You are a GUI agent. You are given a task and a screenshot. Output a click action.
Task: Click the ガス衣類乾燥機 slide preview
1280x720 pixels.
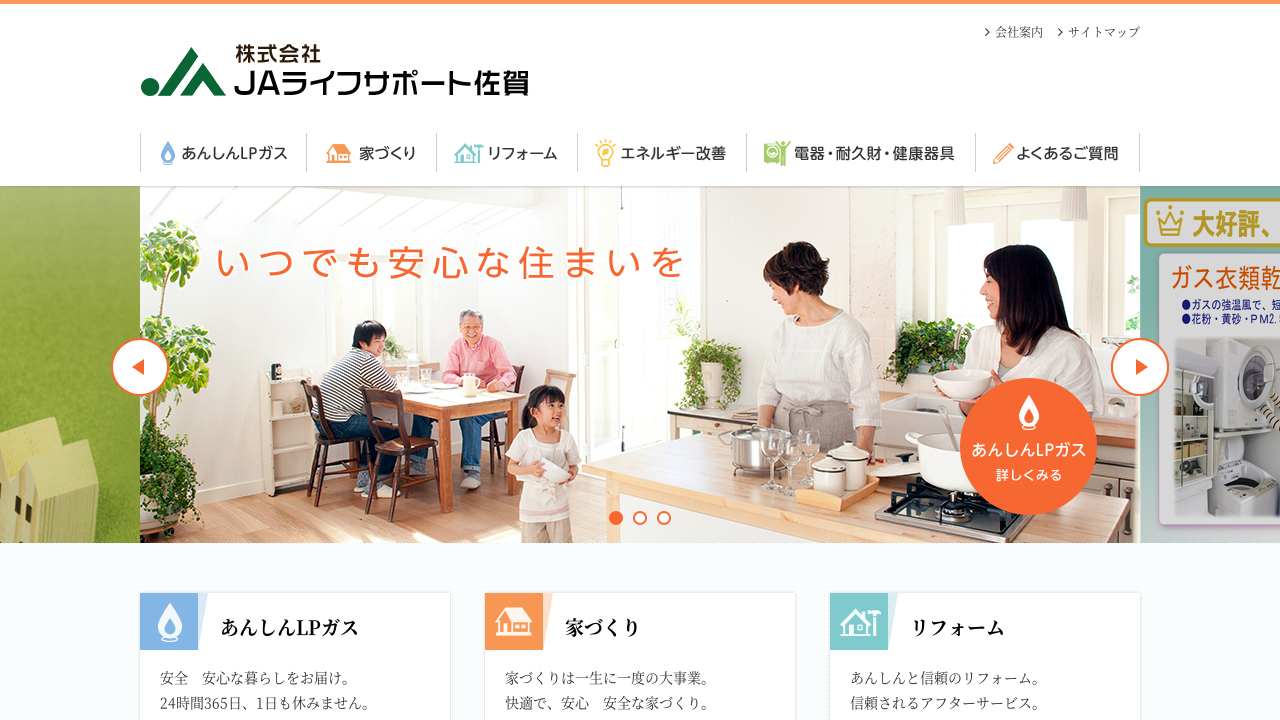[1210, 365]
